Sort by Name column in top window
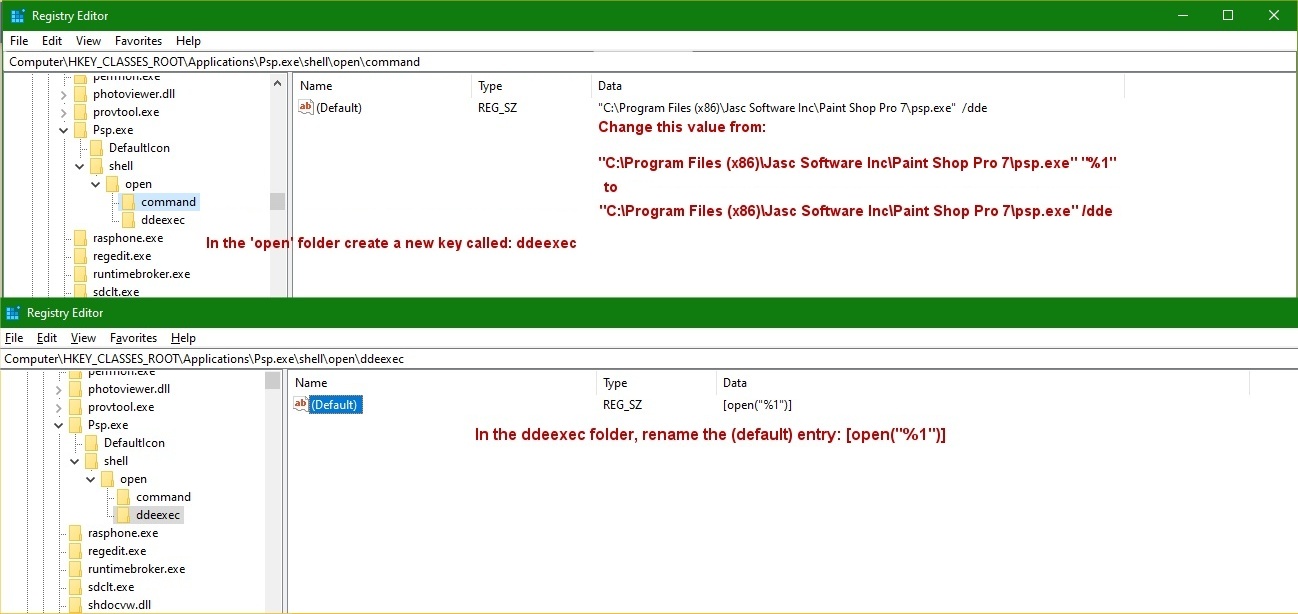This screenshot has width=1298, height=614. pyautogui.click(x=382, y=86)
